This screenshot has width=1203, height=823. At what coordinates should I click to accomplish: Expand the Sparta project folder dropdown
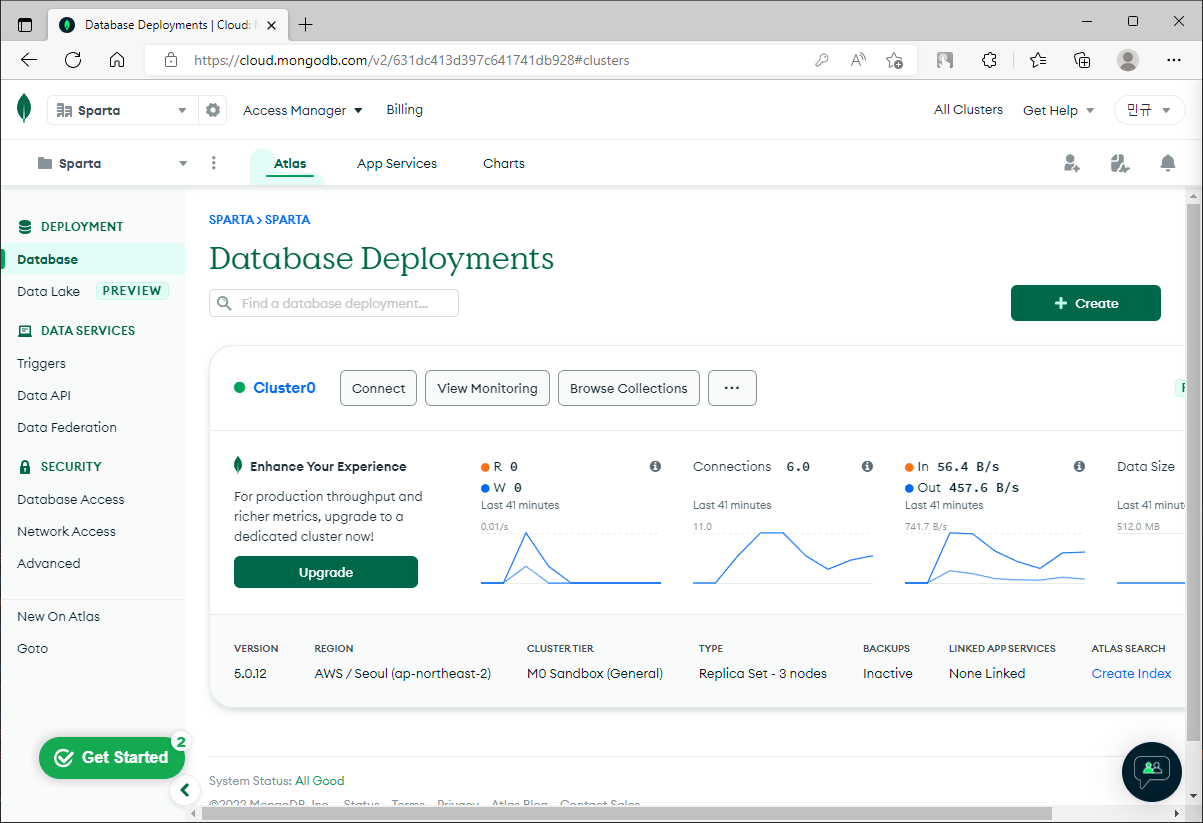pyautogui.click(x=113, y=163)
